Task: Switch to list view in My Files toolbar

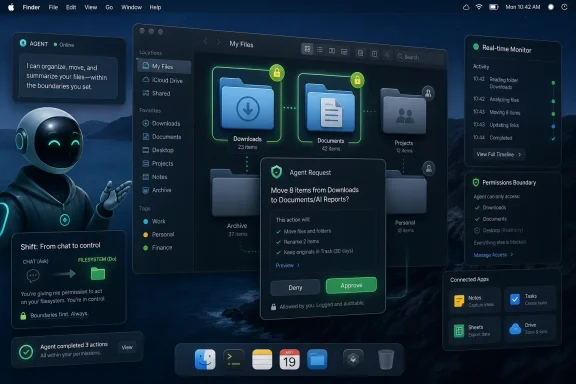Action: click(x=320, y=50)
